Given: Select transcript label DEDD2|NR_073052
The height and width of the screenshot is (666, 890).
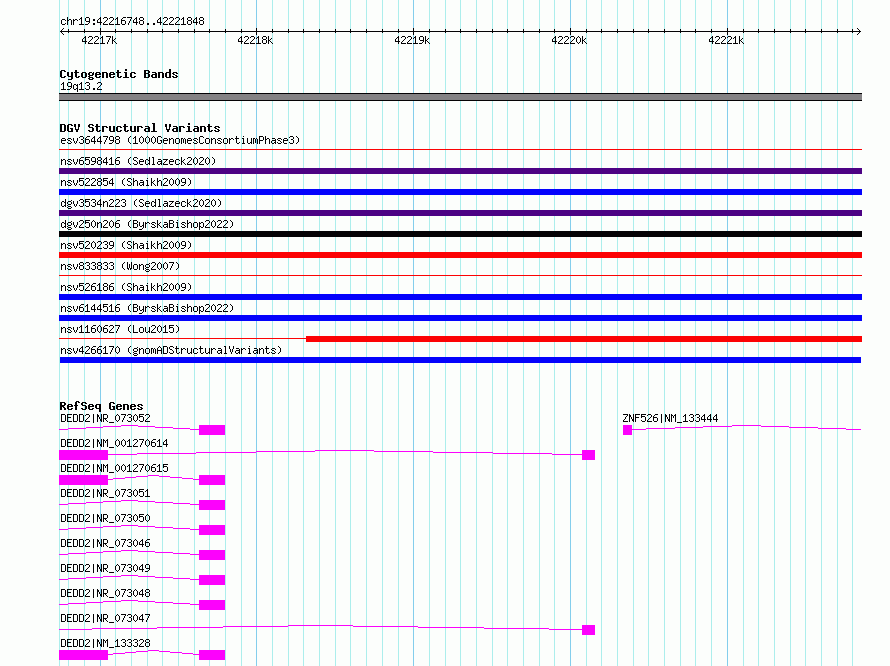Looking at the screenshot, I should pos(105,418).
